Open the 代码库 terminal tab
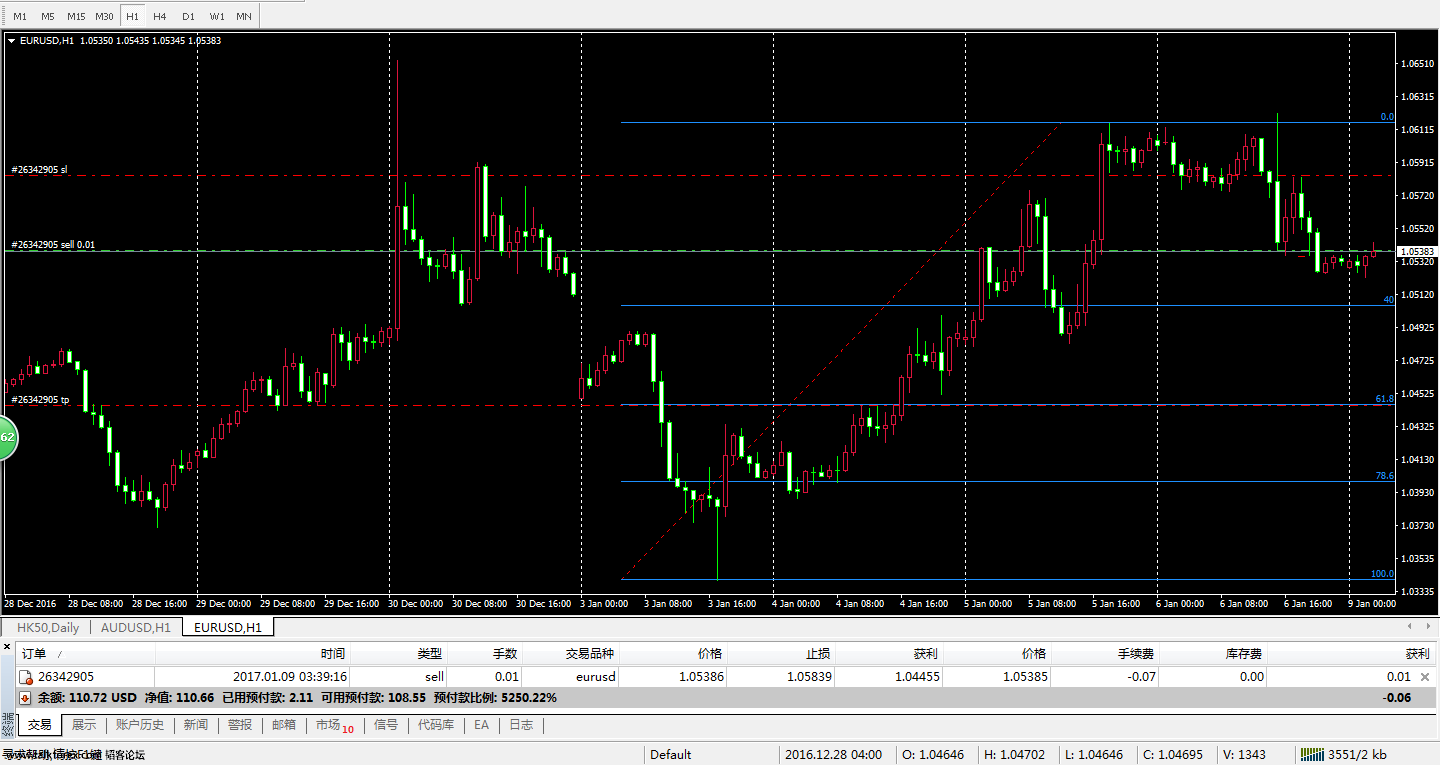This screenshot has width=1440, height=765. pos(436,725)
